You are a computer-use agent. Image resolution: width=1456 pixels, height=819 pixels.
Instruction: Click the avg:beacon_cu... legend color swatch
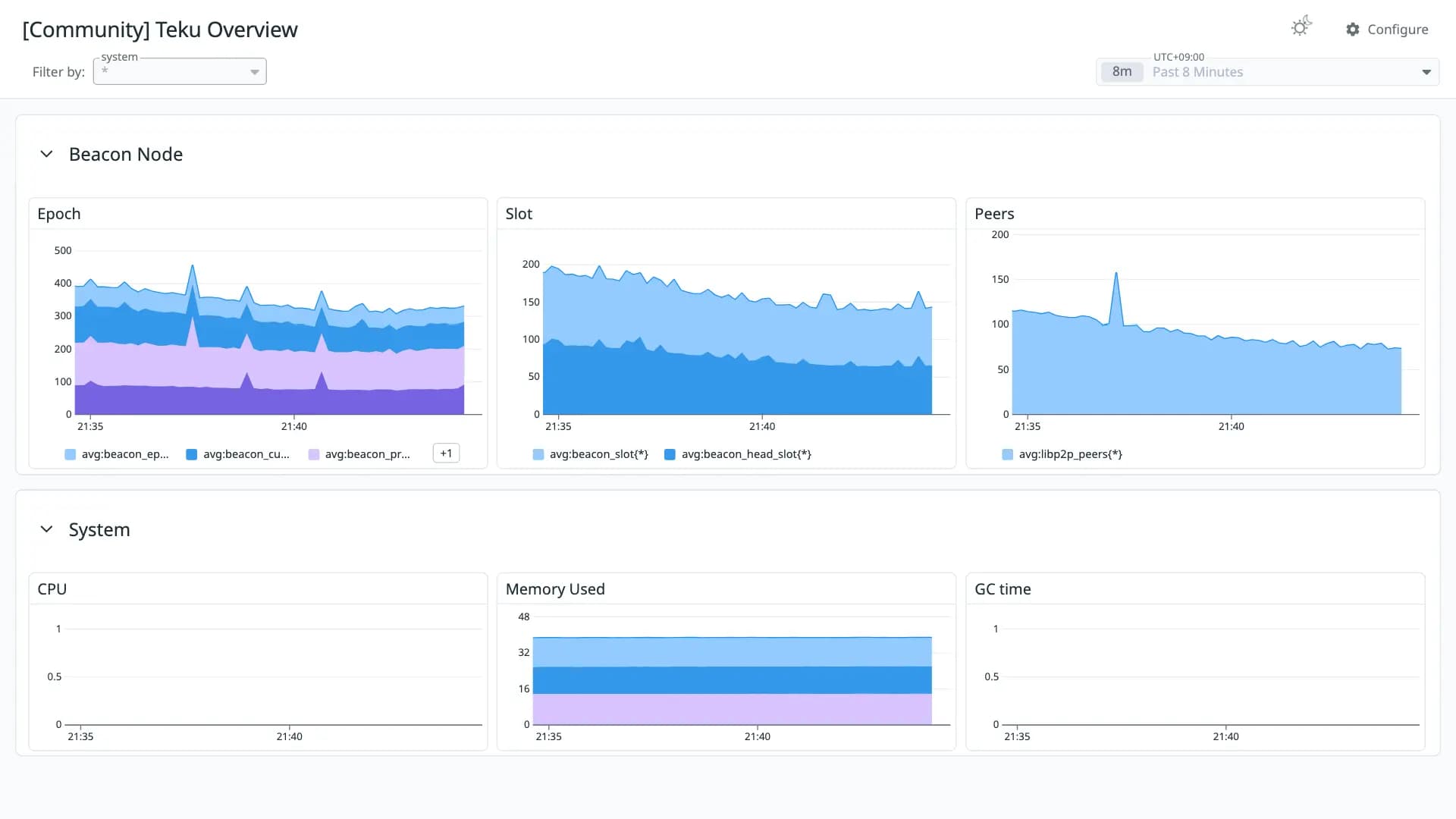pos(192,454)
